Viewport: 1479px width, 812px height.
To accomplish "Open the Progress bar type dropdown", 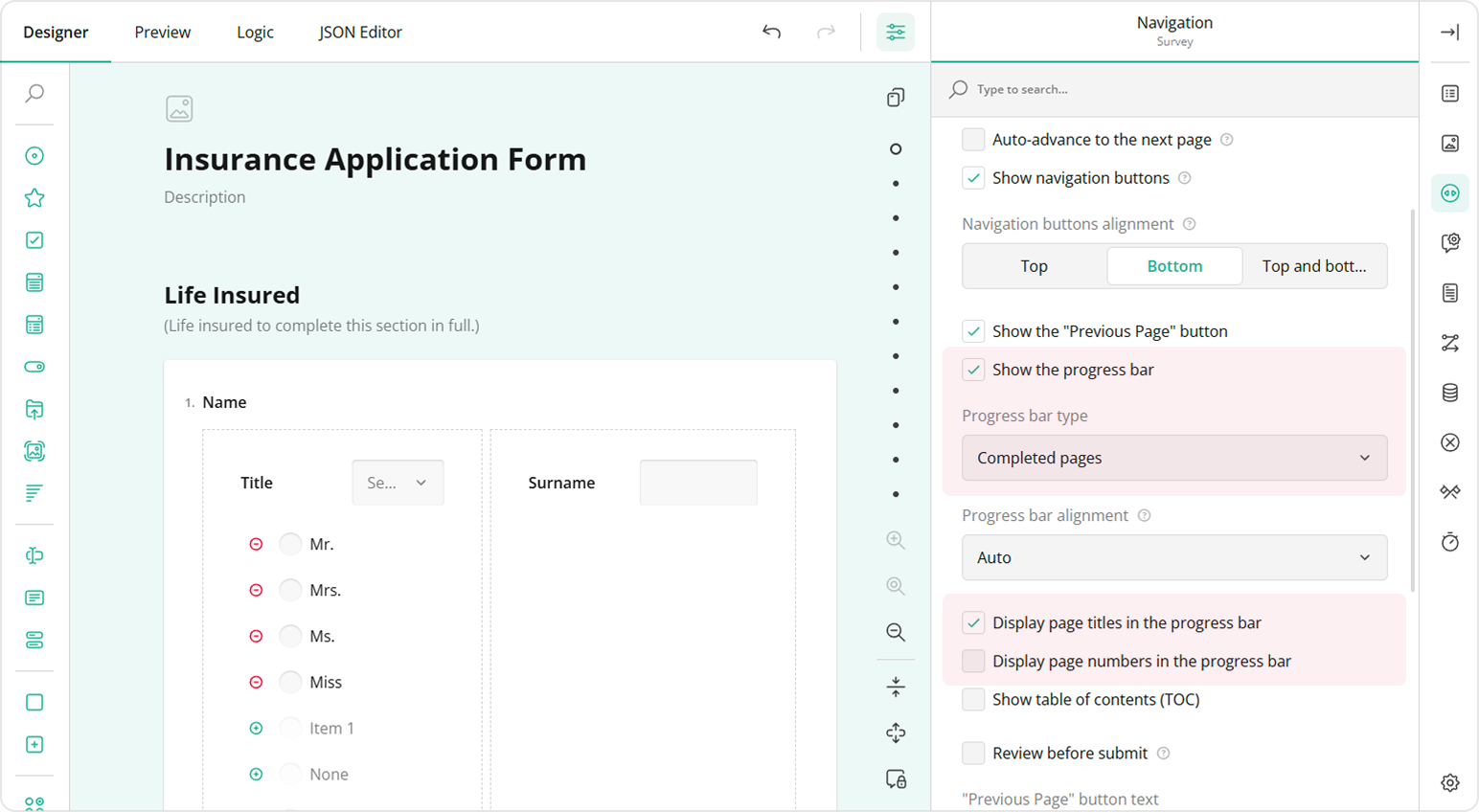I will [x=1173, y=458].
